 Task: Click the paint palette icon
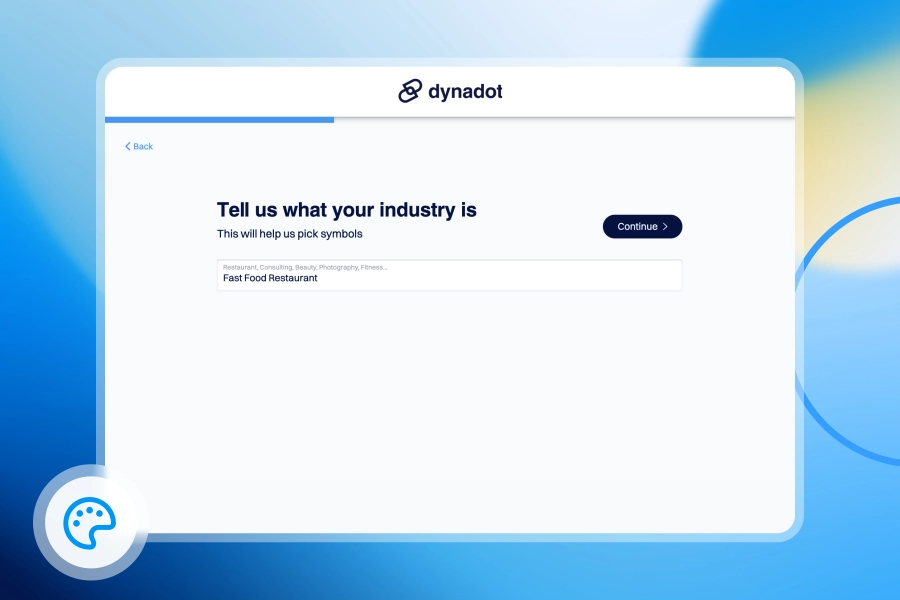(x=90, y=522)
